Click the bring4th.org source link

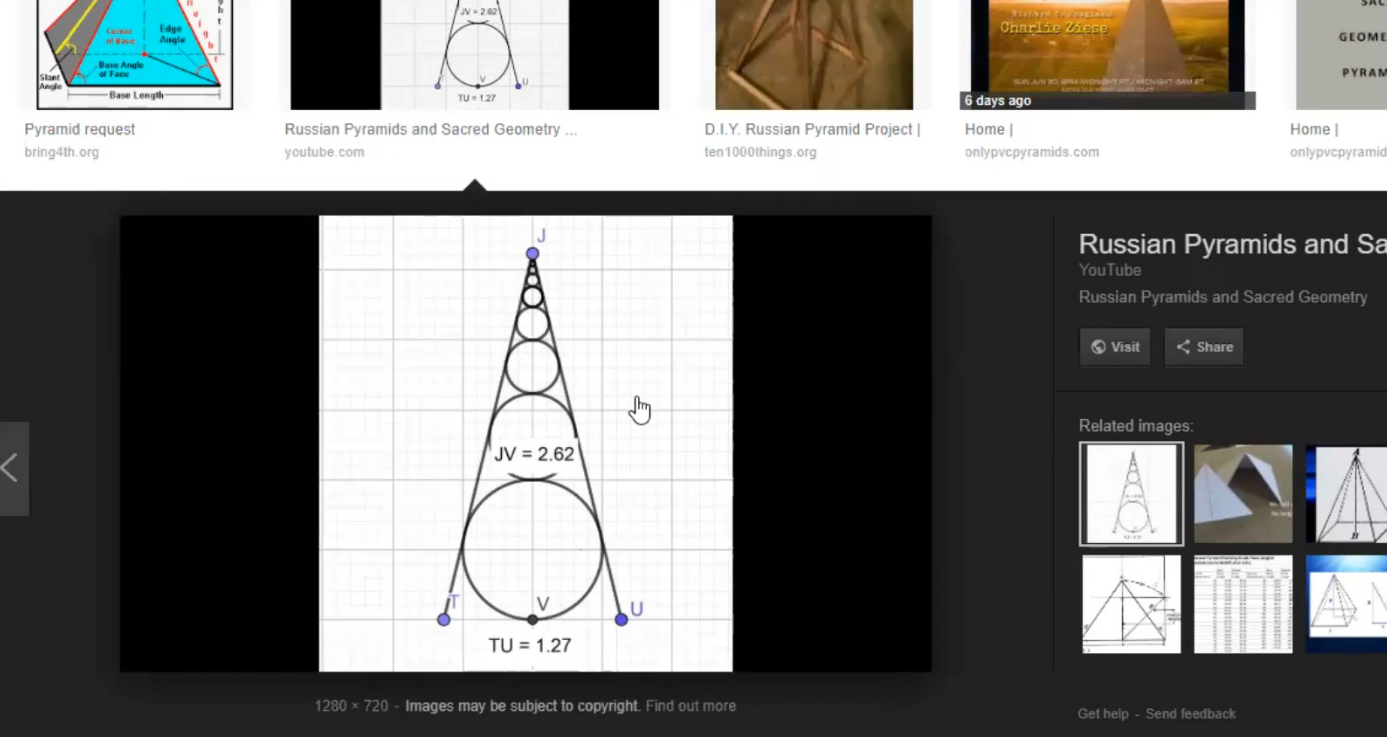coord(62,152)
